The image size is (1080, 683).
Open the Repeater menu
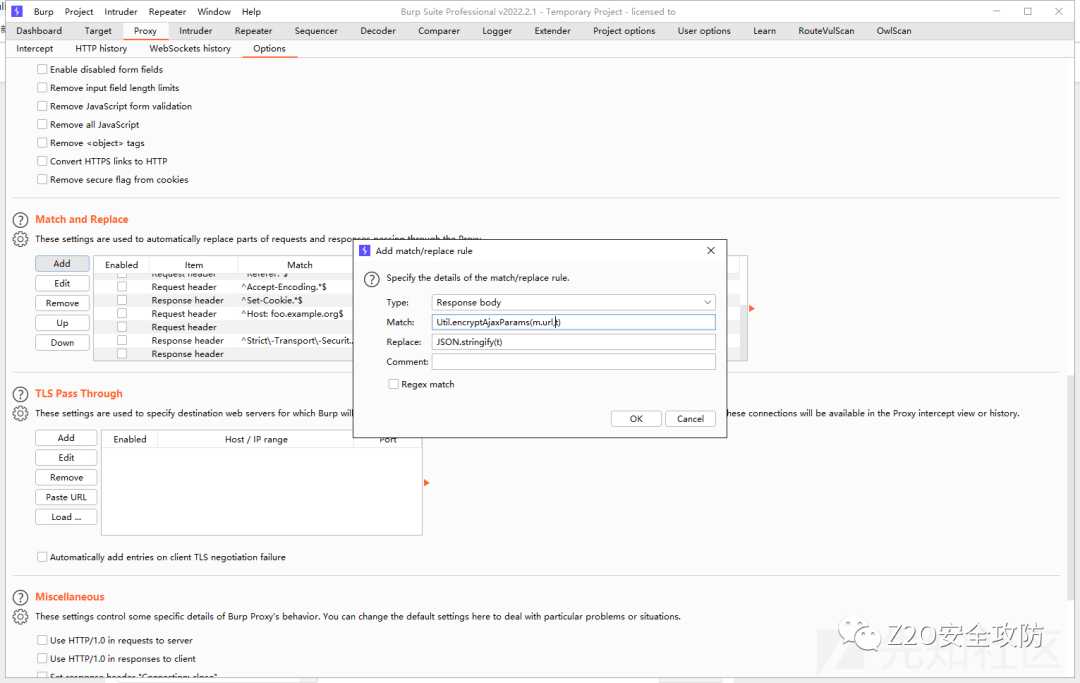[167, 12]
